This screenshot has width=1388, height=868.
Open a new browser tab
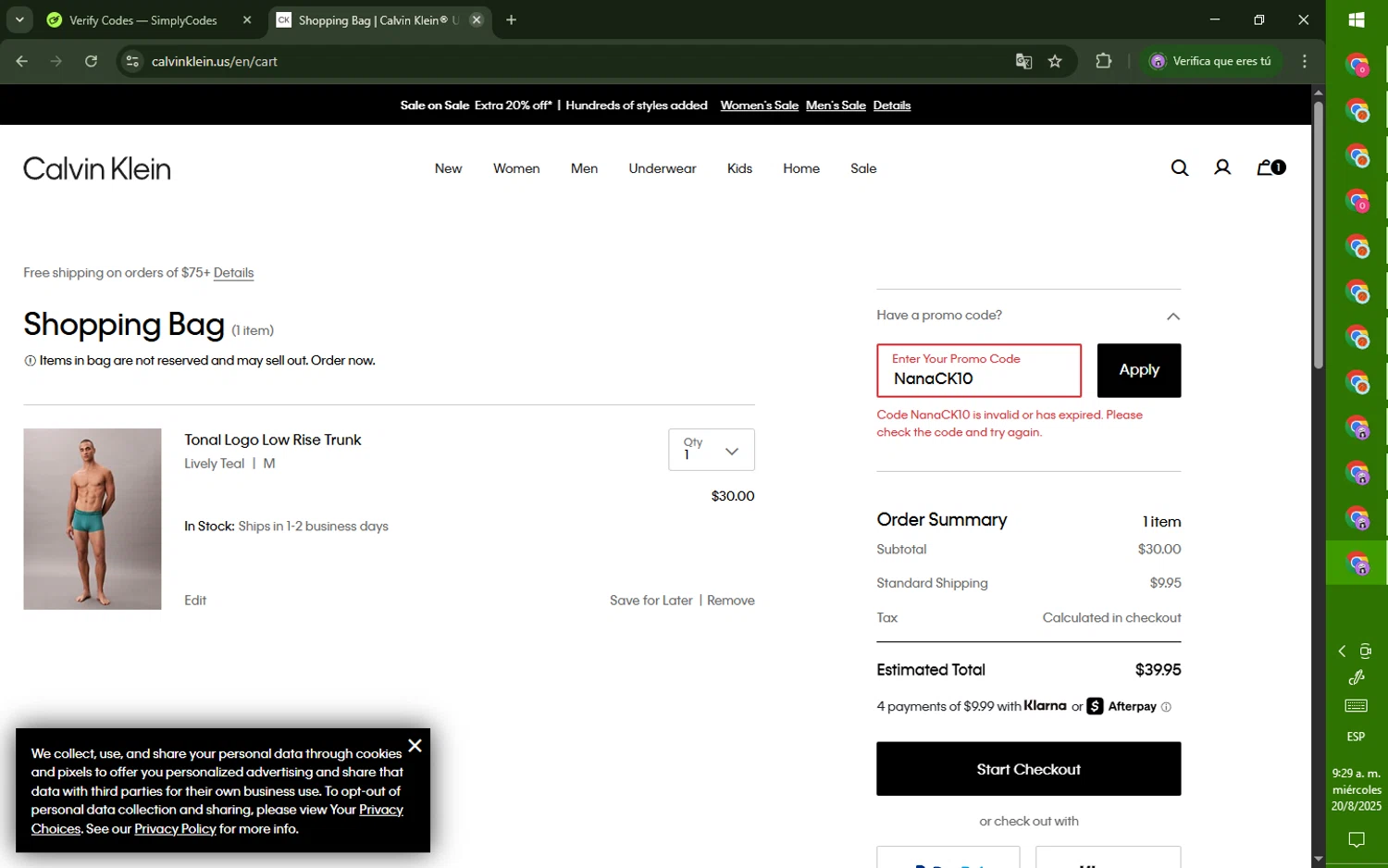tap(511, 20)
